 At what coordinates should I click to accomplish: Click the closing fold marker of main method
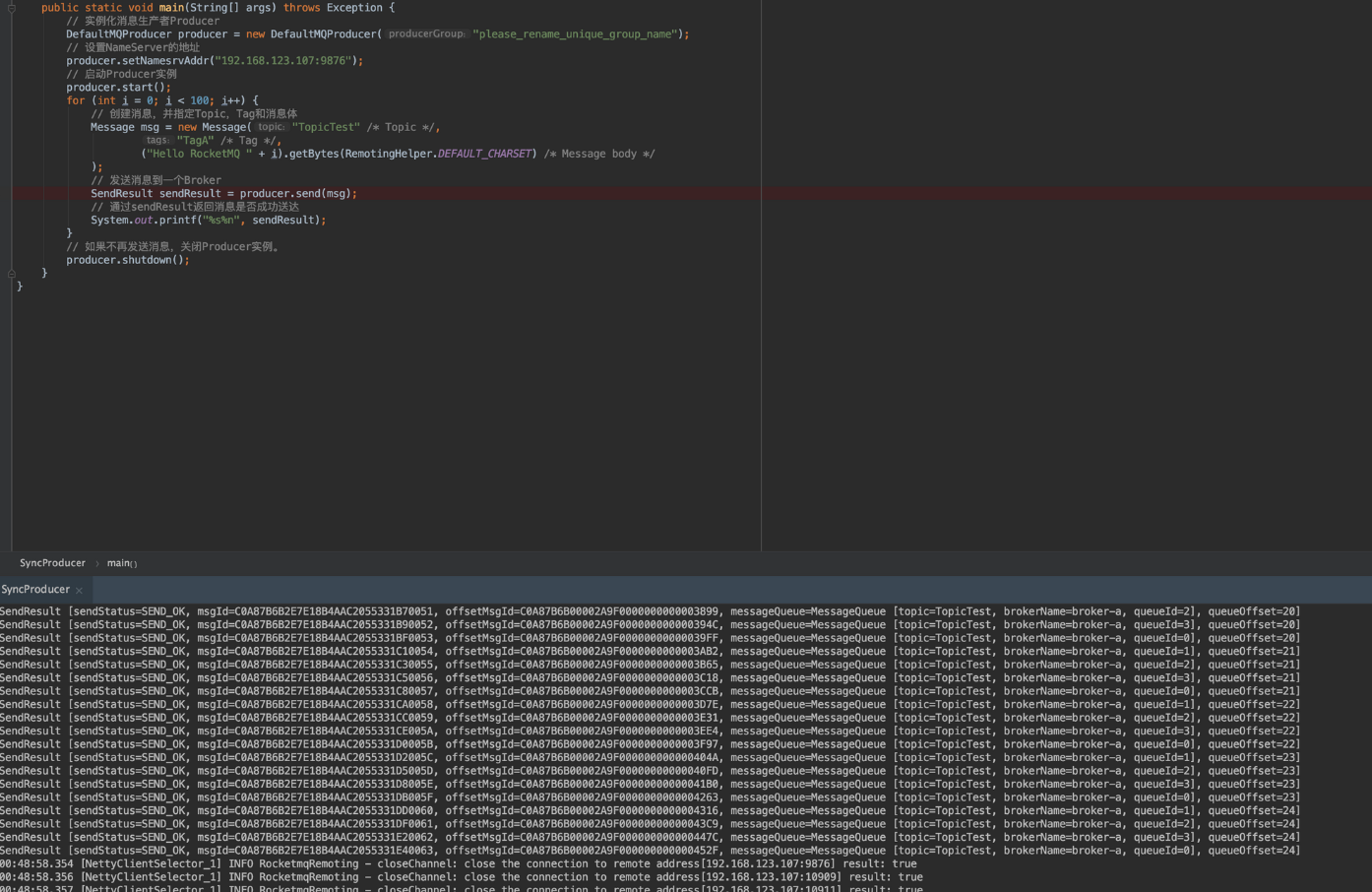pyautogui.click(x=12, y=274)
